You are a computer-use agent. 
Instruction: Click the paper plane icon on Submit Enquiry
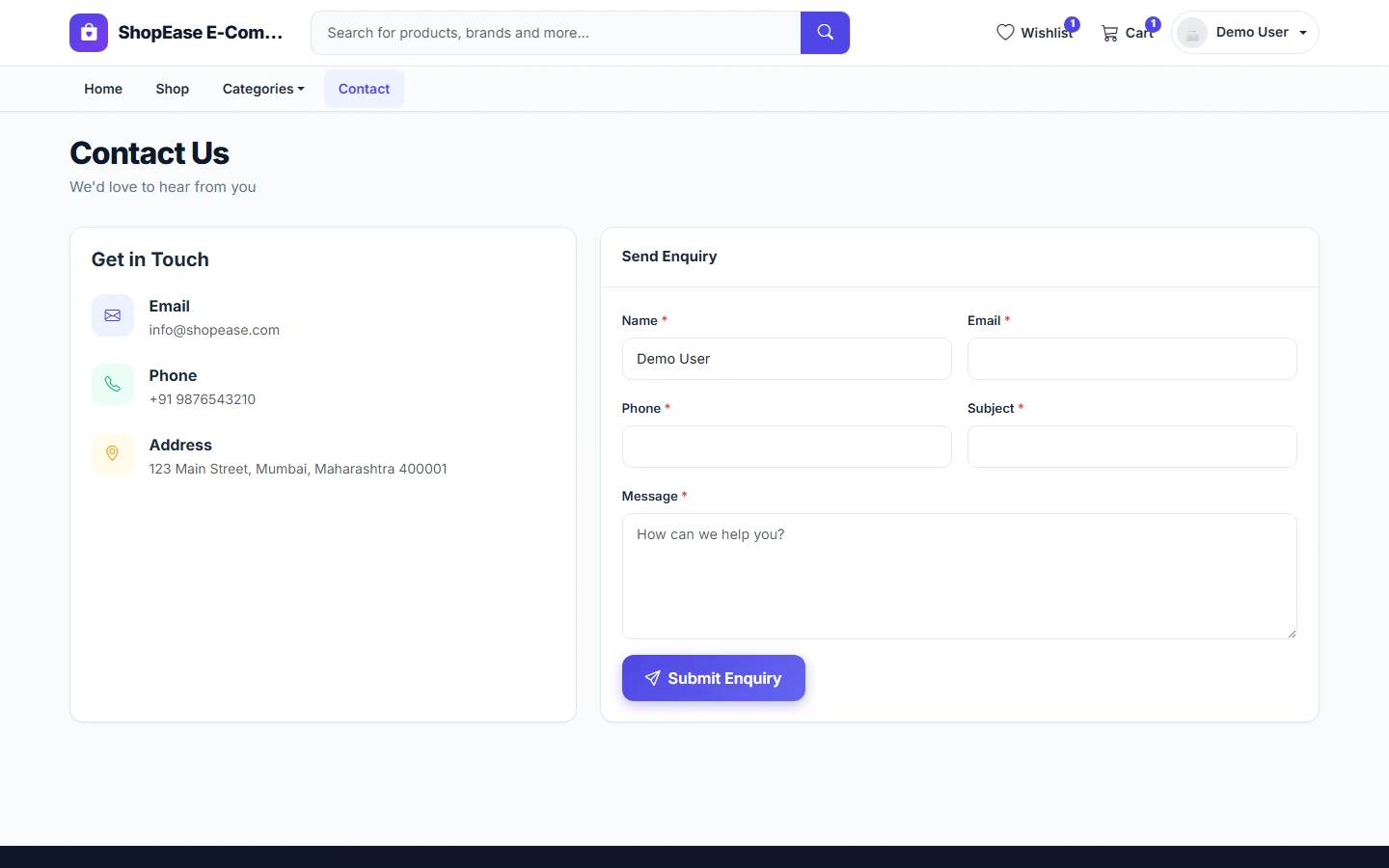[653, 678]
